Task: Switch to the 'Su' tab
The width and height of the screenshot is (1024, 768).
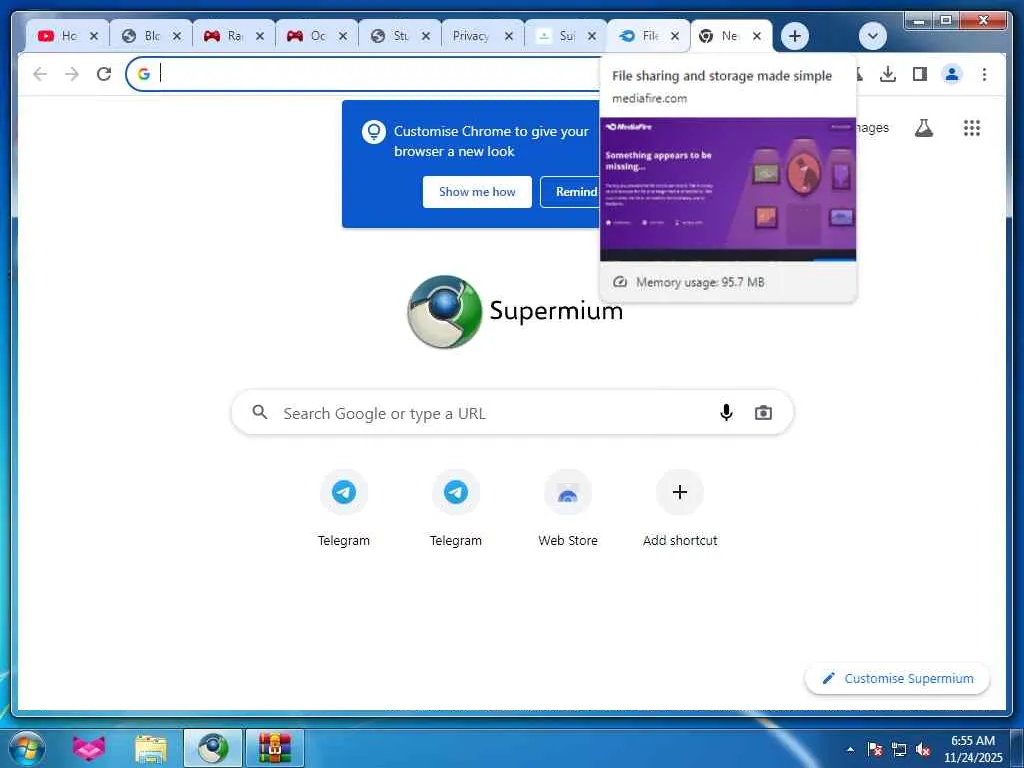Action: point(555,36)
